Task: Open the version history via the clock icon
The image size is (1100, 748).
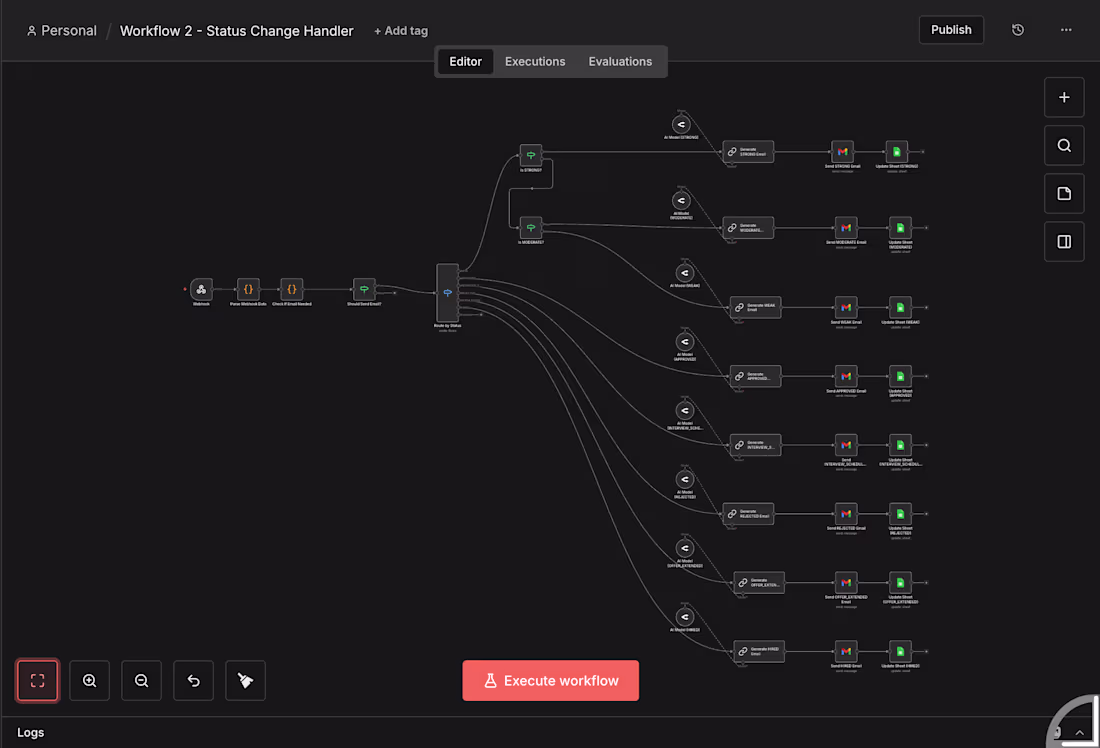Action: 1018,29
